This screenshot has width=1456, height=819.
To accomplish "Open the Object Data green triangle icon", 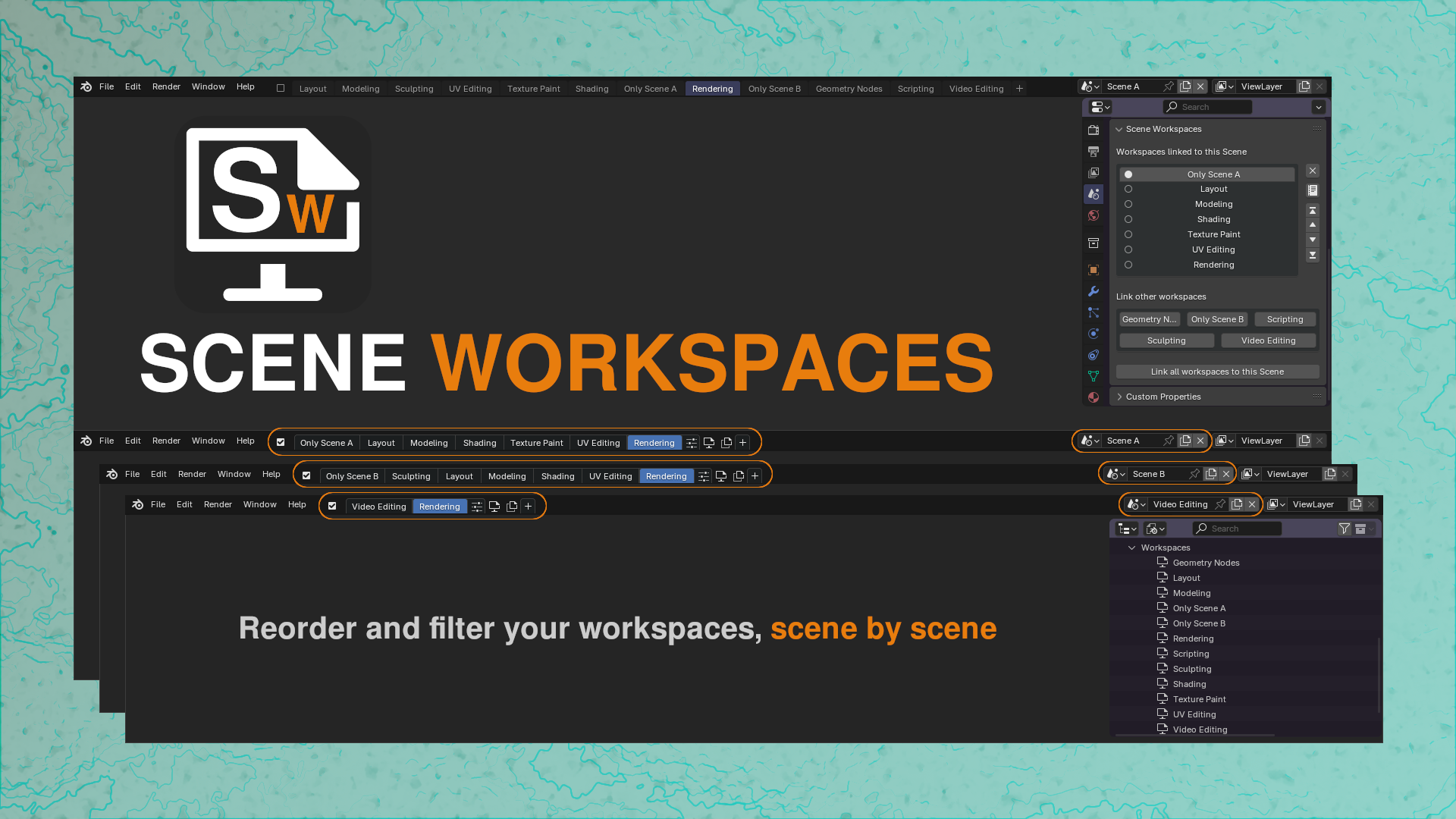I will [1094, 376].
